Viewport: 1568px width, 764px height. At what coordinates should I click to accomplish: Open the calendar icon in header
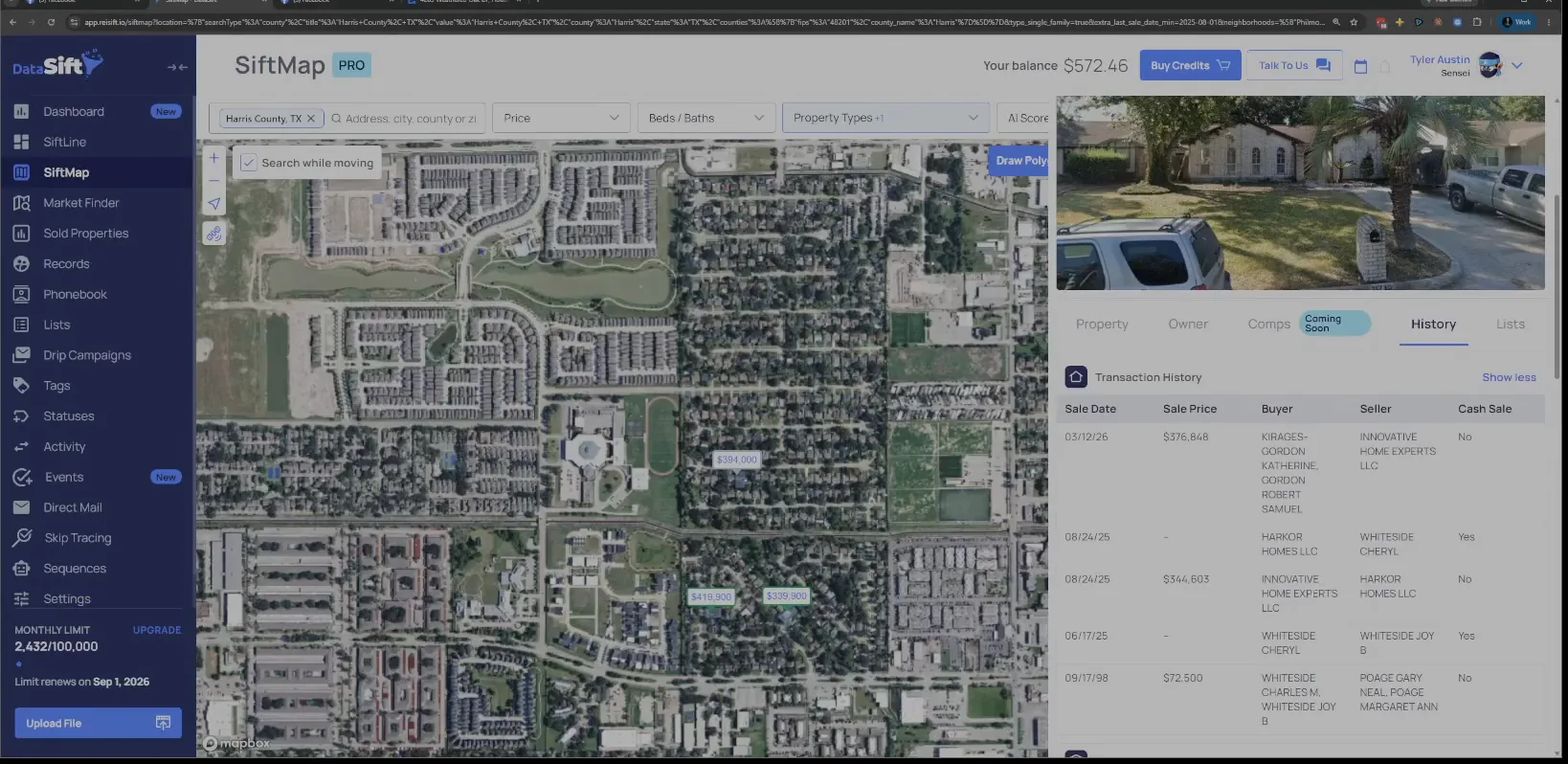(1360, 66)
